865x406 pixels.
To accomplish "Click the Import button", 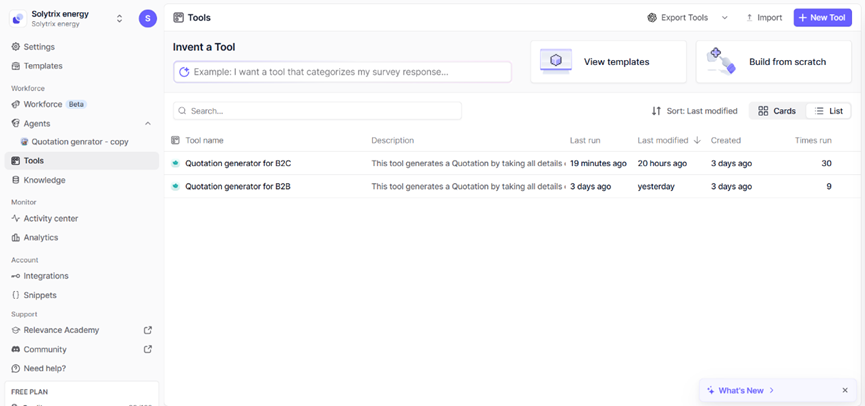I will (764, 18).
